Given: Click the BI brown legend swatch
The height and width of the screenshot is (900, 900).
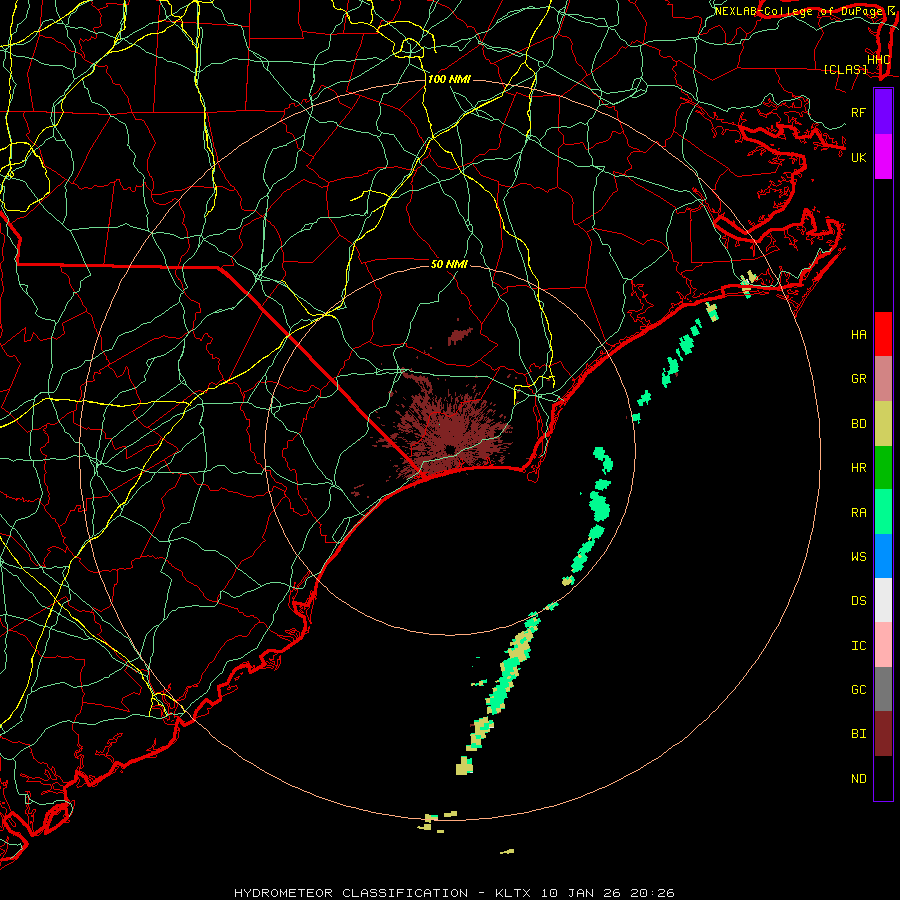Looking at the screenshot, I should point(883,734).
